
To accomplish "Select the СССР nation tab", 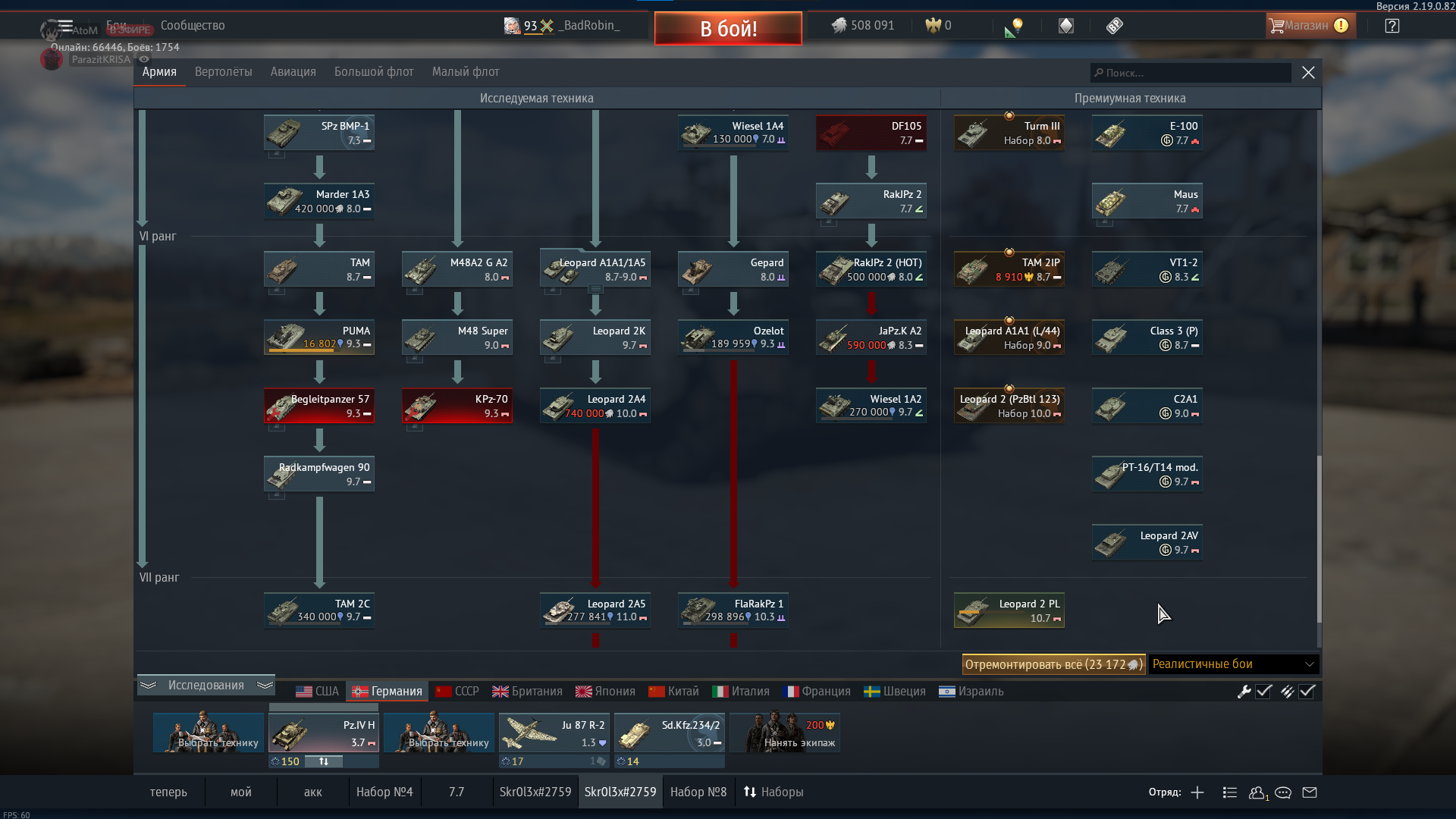I will [457, 692].
